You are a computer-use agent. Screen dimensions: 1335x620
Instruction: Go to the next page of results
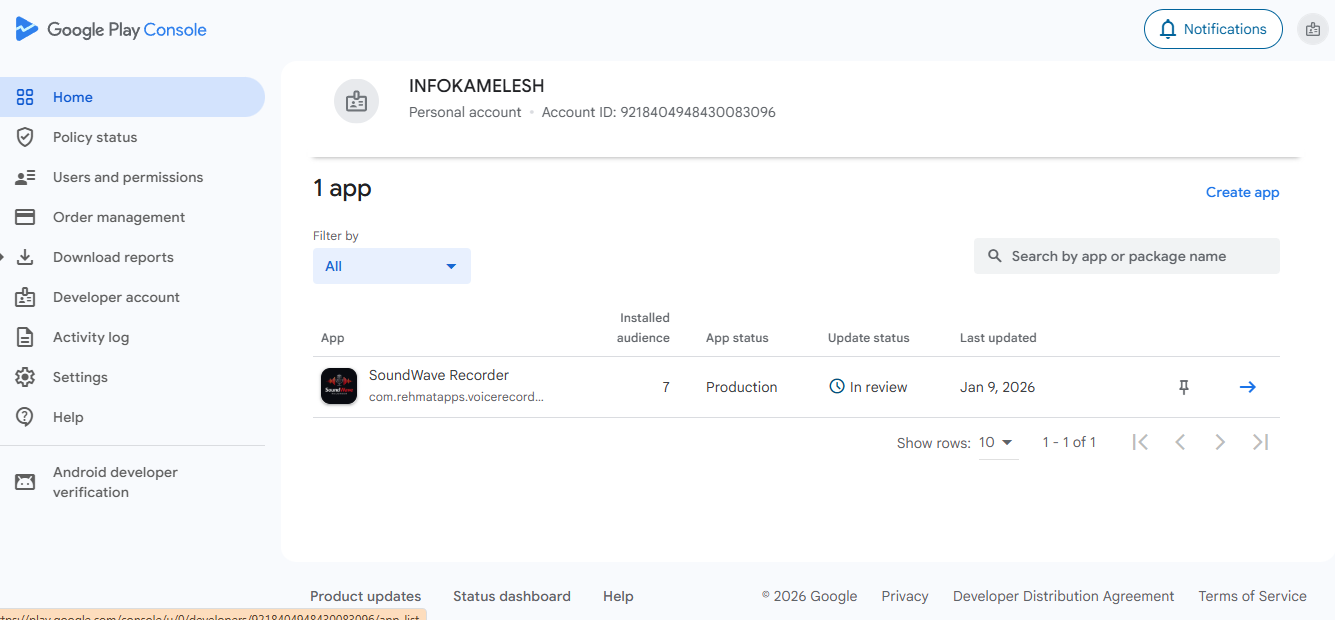(x=1220, y=442)
